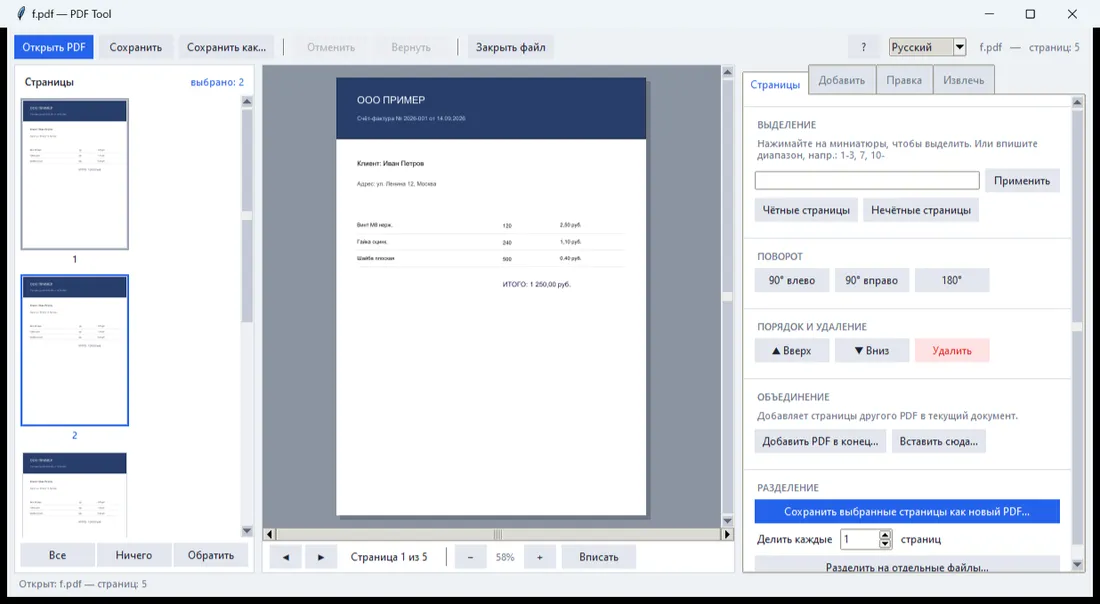1100x604 pixels.
Task: Click preview scrollbar up arrow
Action: 727,72
